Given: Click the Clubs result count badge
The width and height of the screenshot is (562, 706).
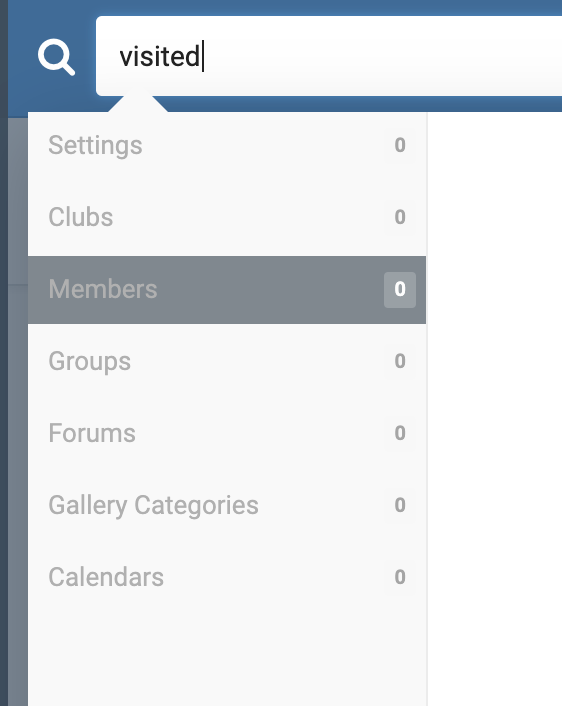Looking at the screenshot, I should (400, 217).
